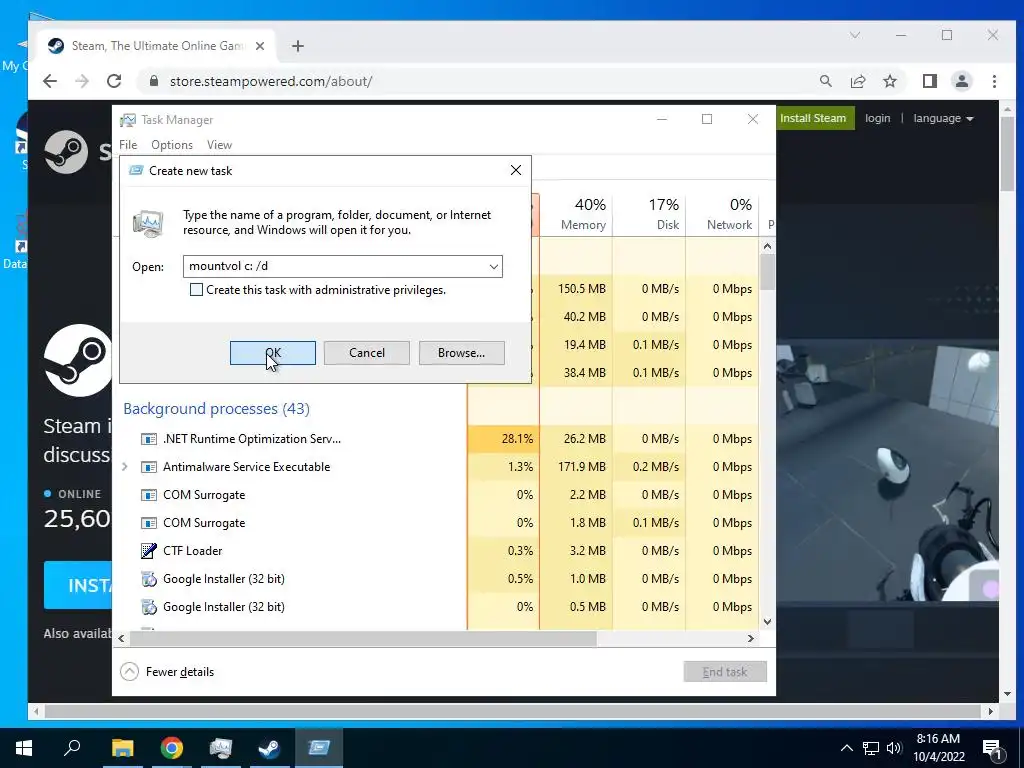The height and width of the screenshot is (768, 1024).
Task: Click the Task Manager title bar icon
Action: [128, 120]
